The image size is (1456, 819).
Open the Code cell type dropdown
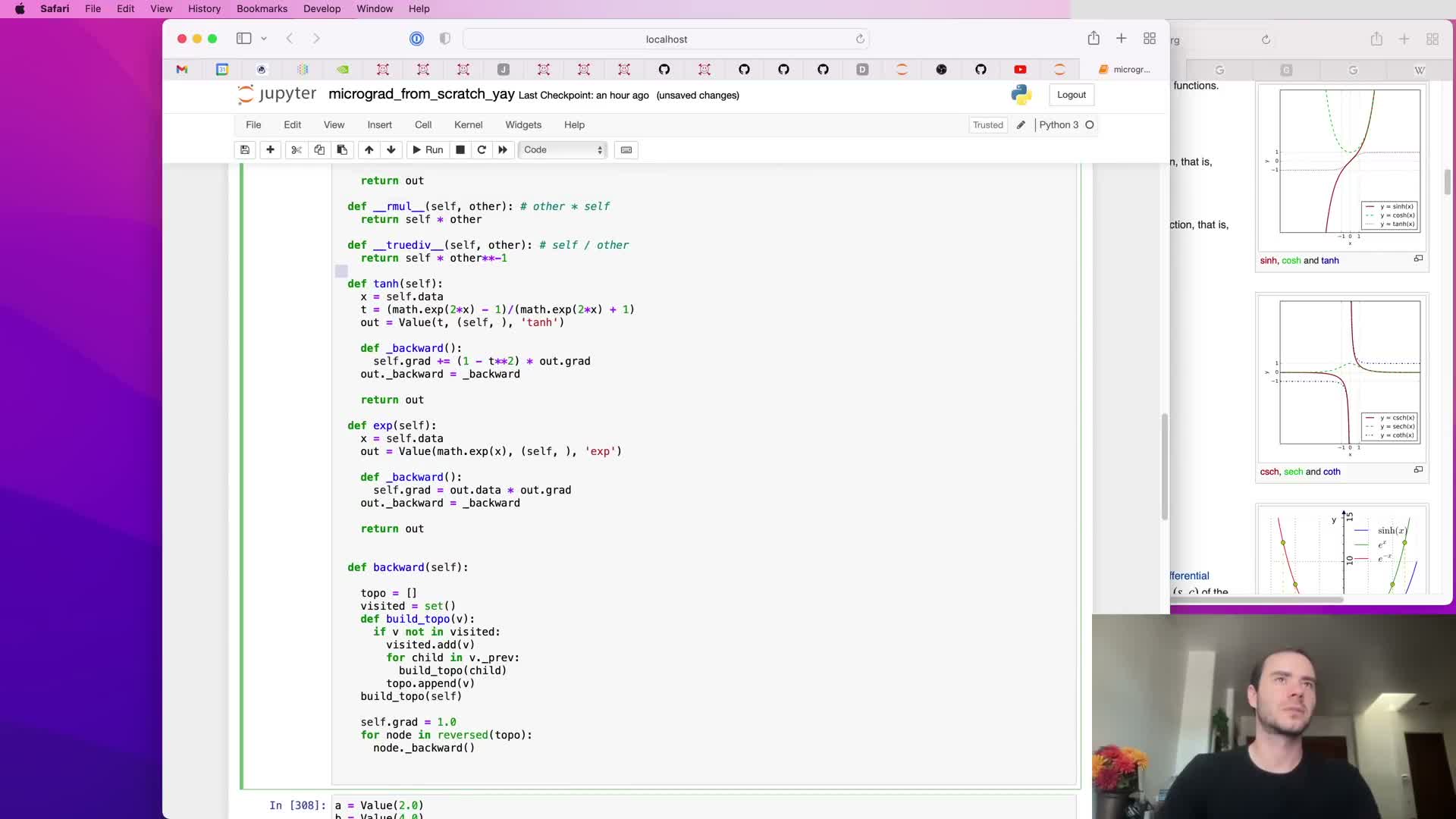click(563, 150)
